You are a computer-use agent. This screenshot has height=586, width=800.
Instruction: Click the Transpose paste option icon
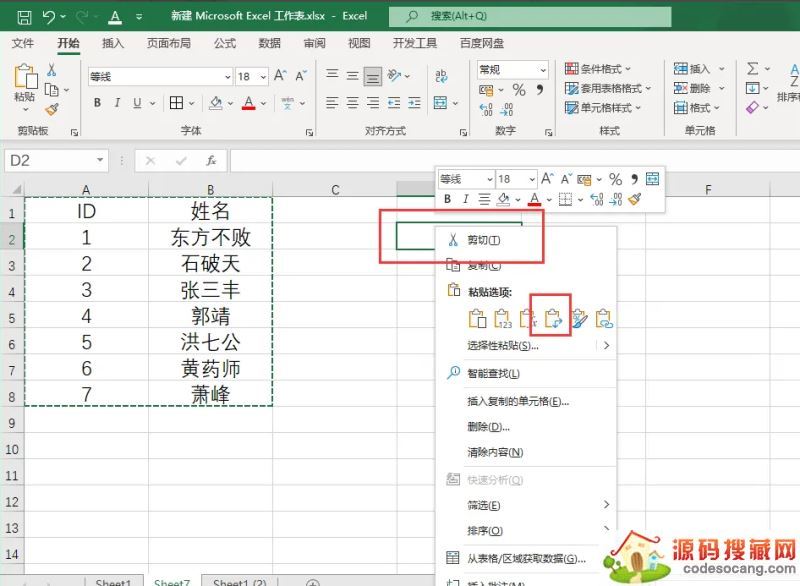553,319
